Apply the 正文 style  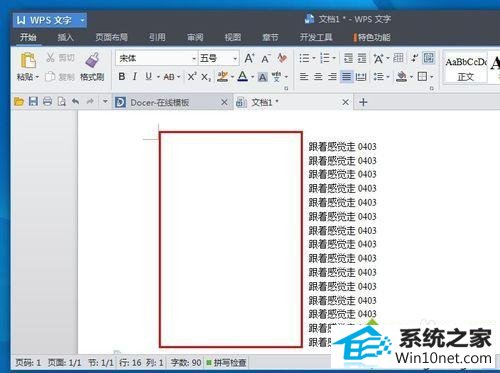coord(465,68)
